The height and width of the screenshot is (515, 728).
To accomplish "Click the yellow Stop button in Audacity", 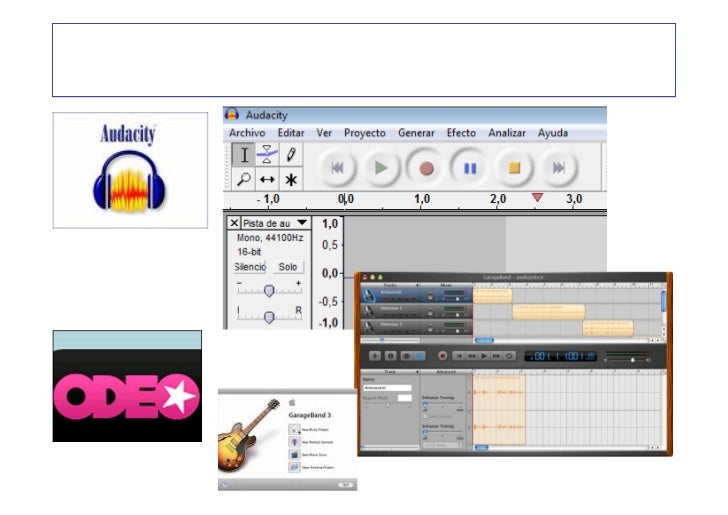I will point(514,168).
